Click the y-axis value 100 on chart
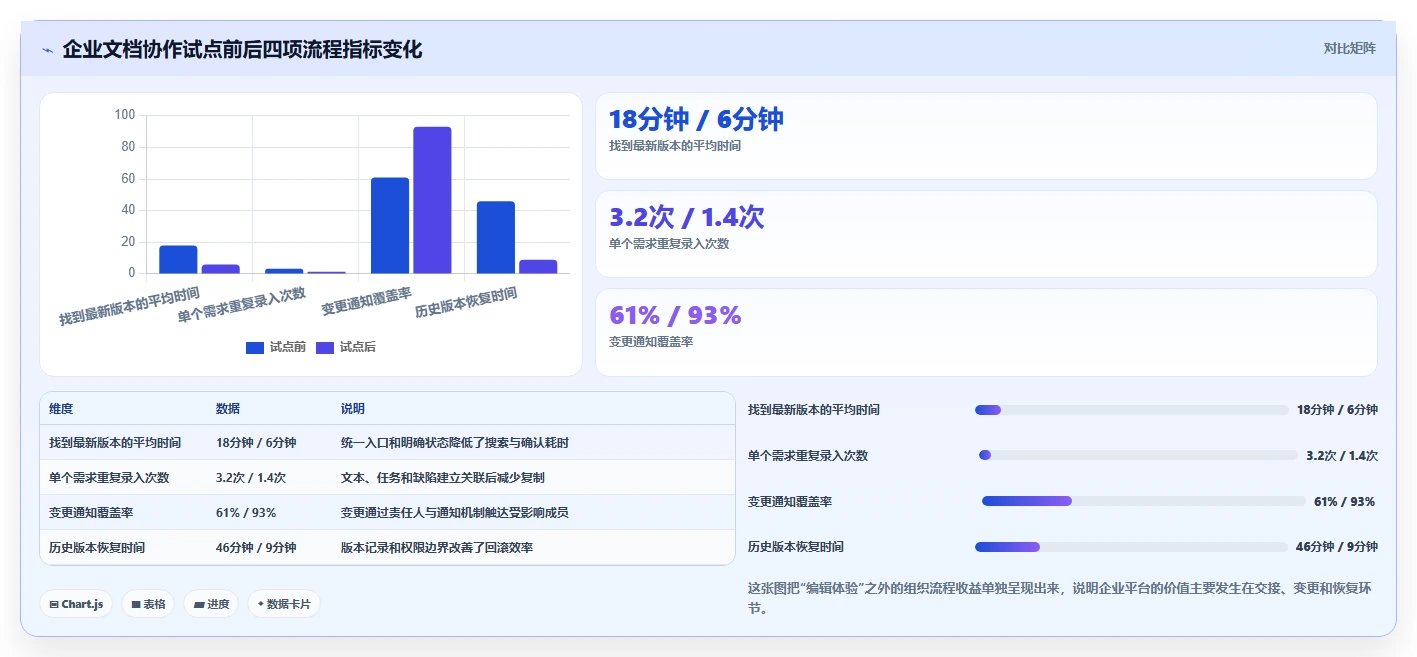 coord(125,115)
